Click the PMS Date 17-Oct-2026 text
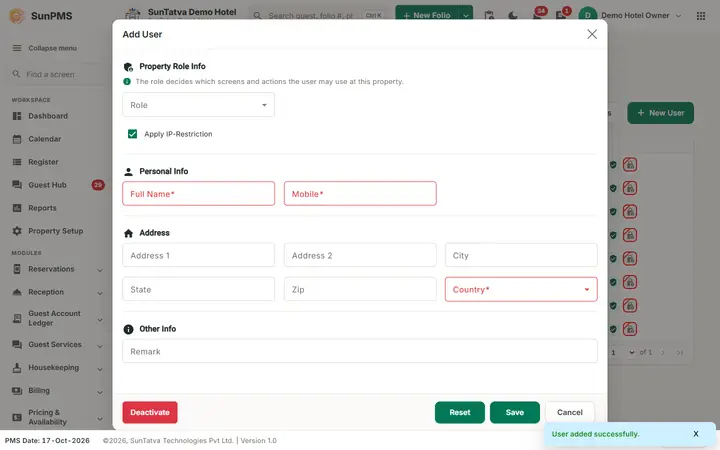 [47, 440]
